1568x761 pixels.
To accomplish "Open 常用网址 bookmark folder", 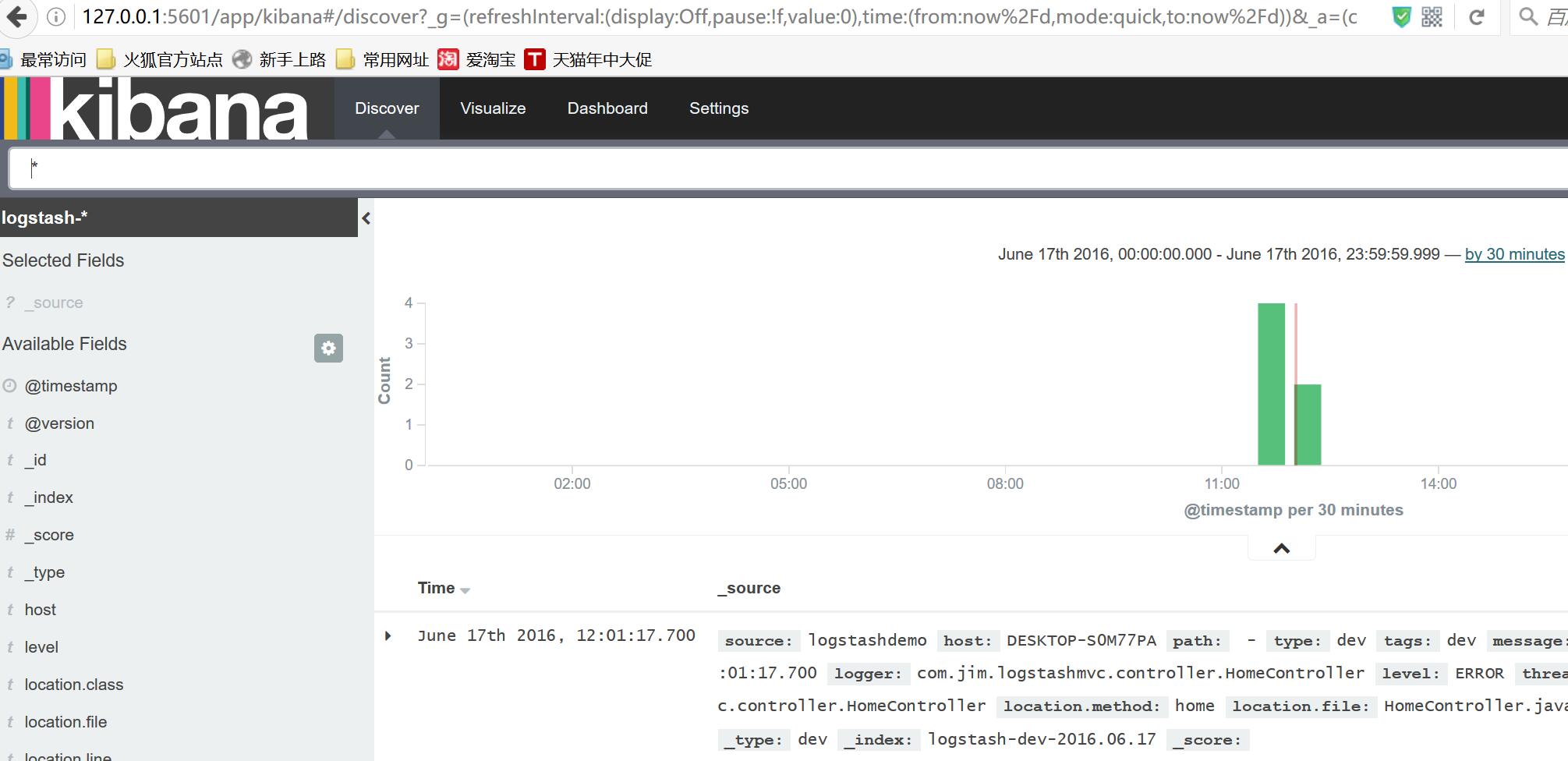I will 382,59.
